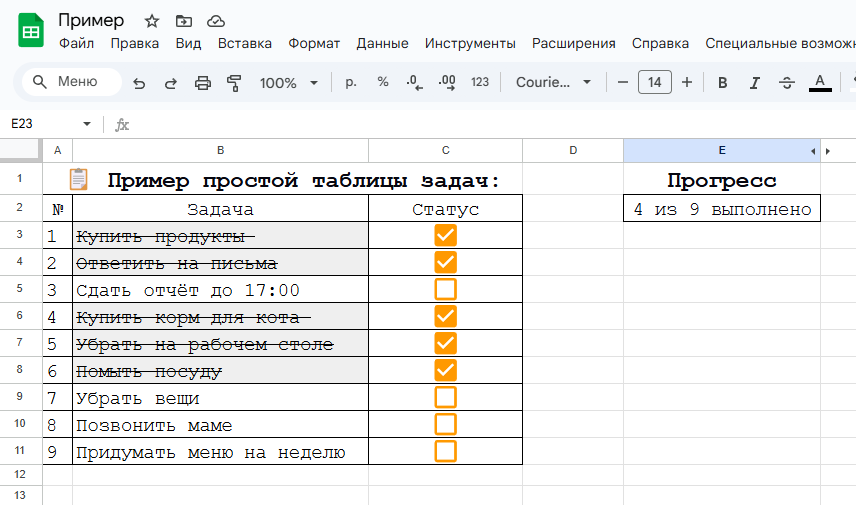Open the Формат menu
This screenshot has width=856, height=505.
(x=314, y=43)
